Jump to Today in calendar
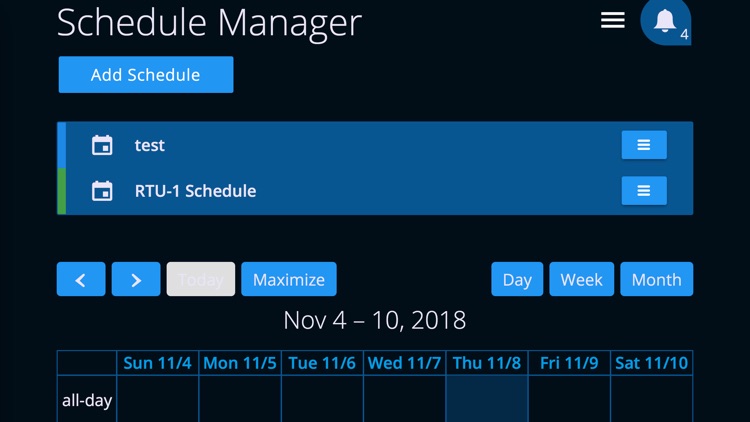Screen dimensions: 750x422 (x=201, y=280)
